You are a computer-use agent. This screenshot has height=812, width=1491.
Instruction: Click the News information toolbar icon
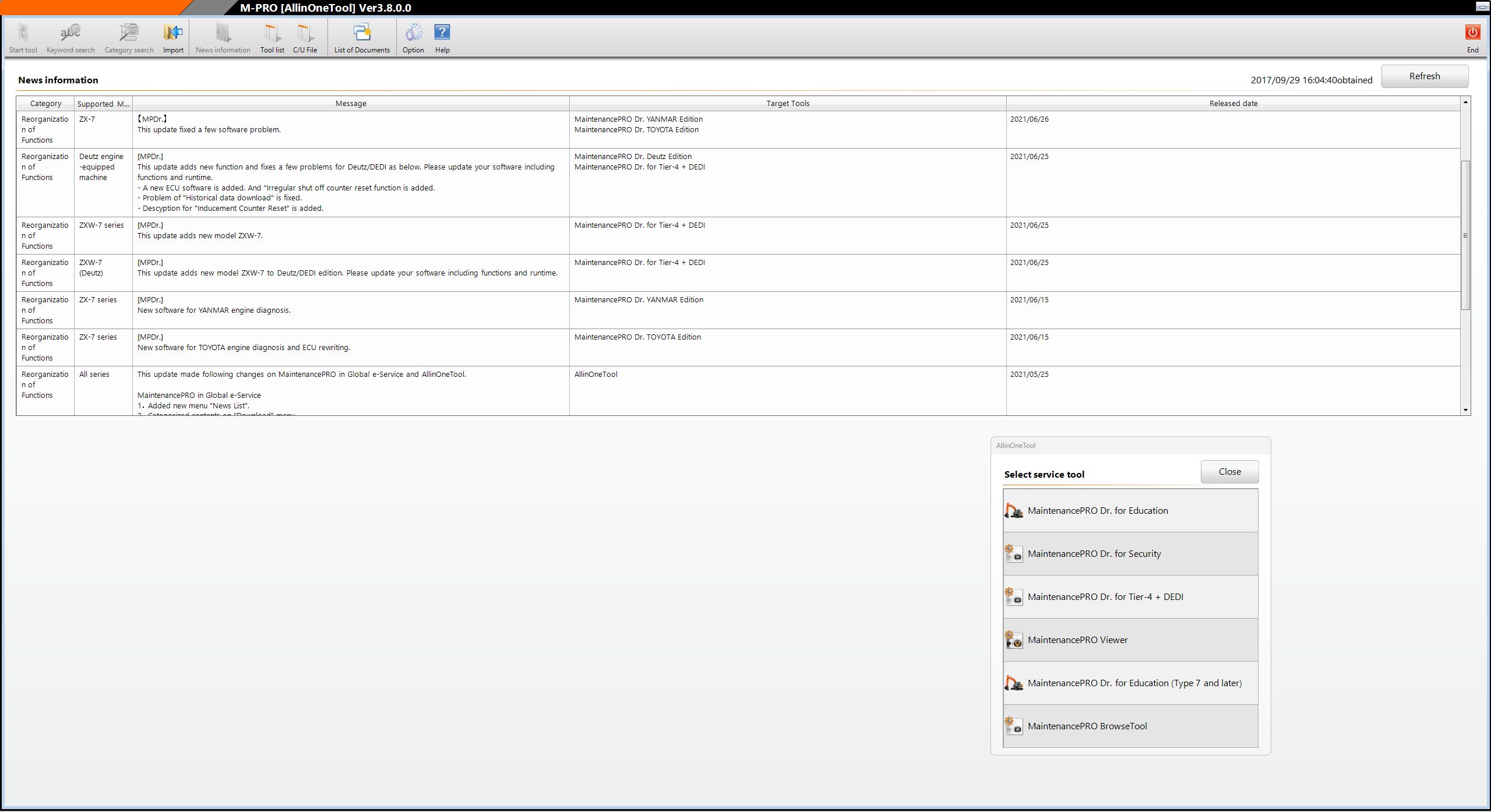point(223,34)
